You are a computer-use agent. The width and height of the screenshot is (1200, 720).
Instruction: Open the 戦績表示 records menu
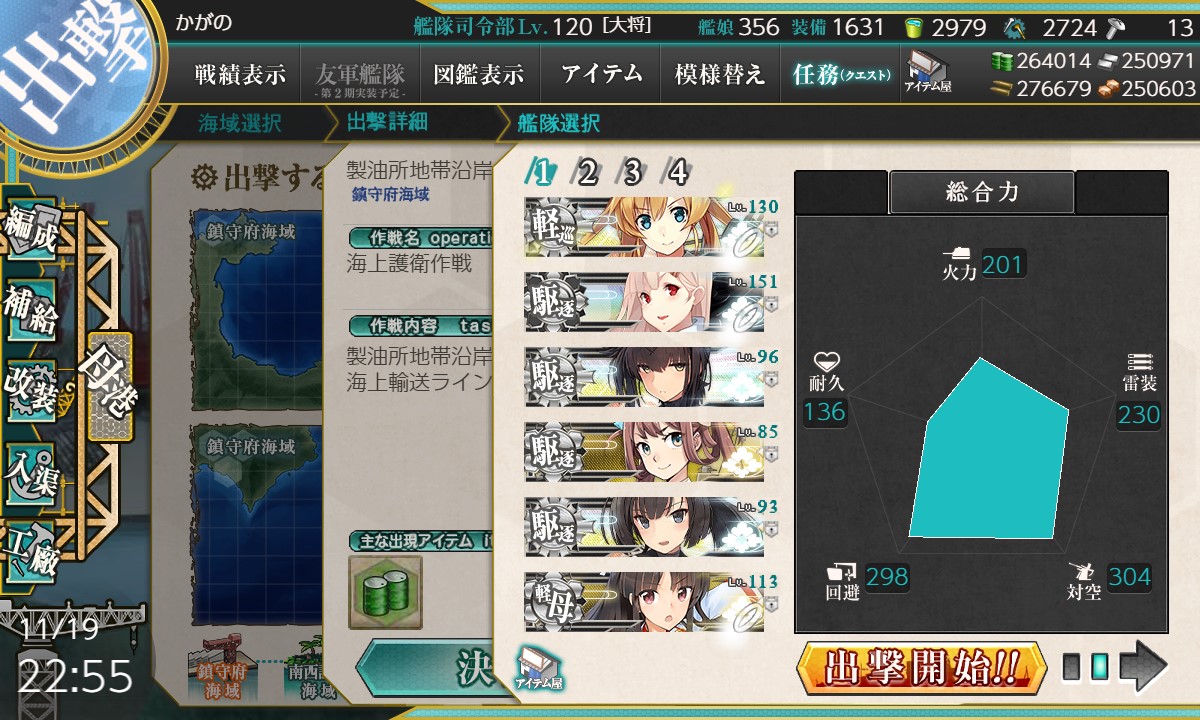point(240,75)
